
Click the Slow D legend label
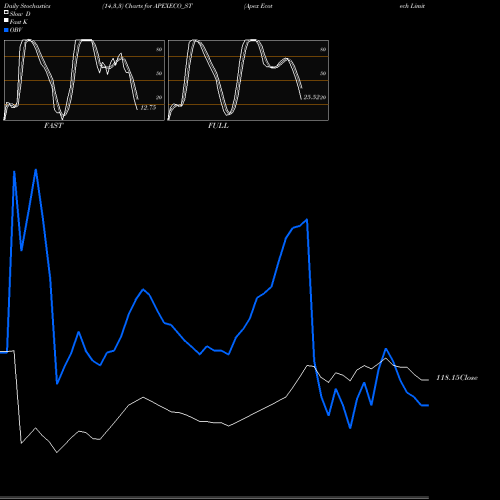tap(20, 14)
